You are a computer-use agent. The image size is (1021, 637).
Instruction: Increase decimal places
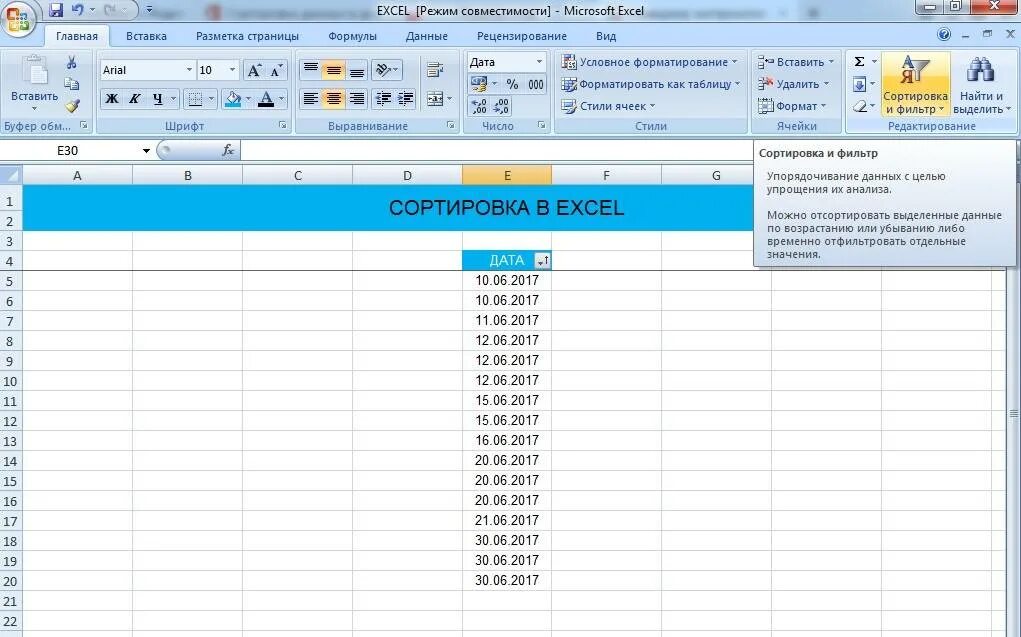[x=479, y=106]
